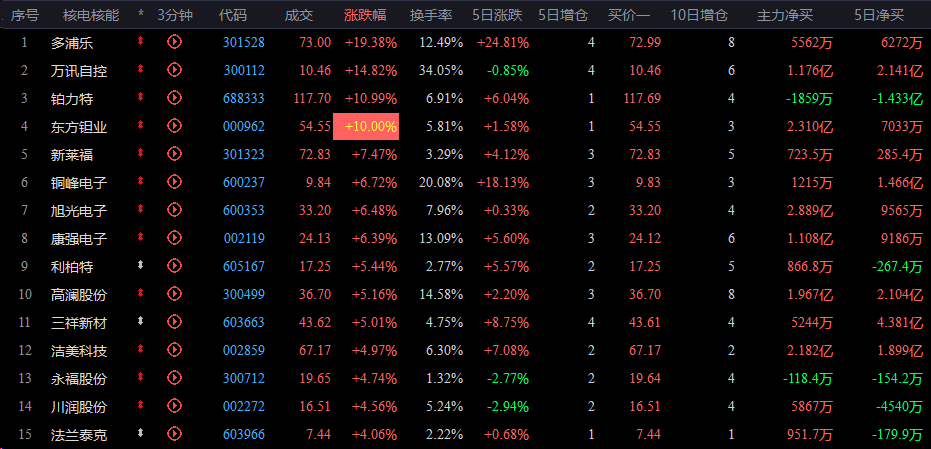
Task: Sort by 成交 column header
Action: pyautogui.click(x=299, y=15)
